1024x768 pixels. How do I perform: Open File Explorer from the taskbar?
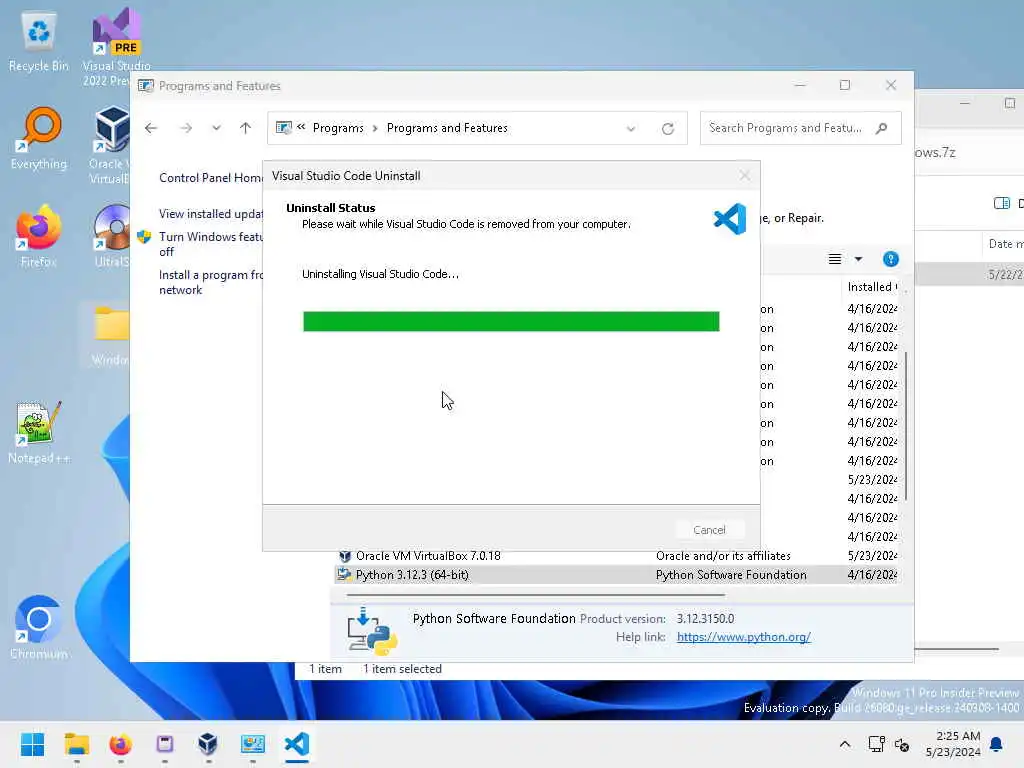[76, 744]
